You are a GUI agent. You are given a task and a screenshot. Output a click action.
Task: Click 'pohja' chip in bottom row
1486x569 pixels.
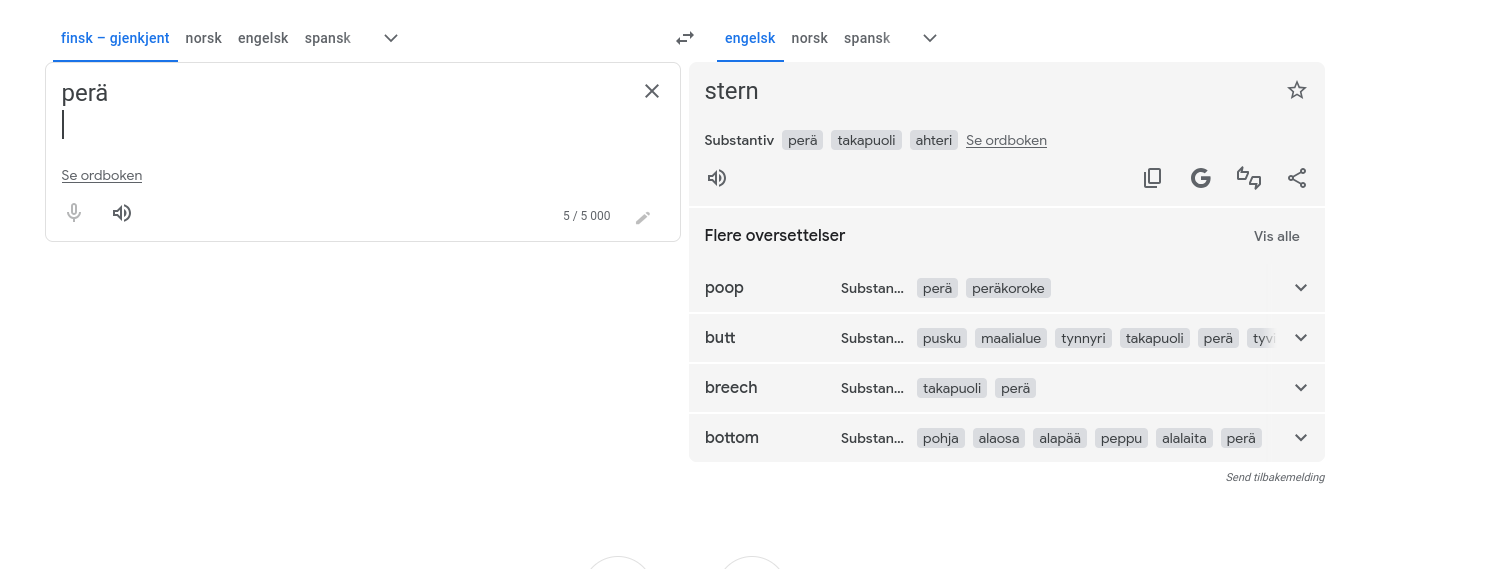tap(941, 438)
